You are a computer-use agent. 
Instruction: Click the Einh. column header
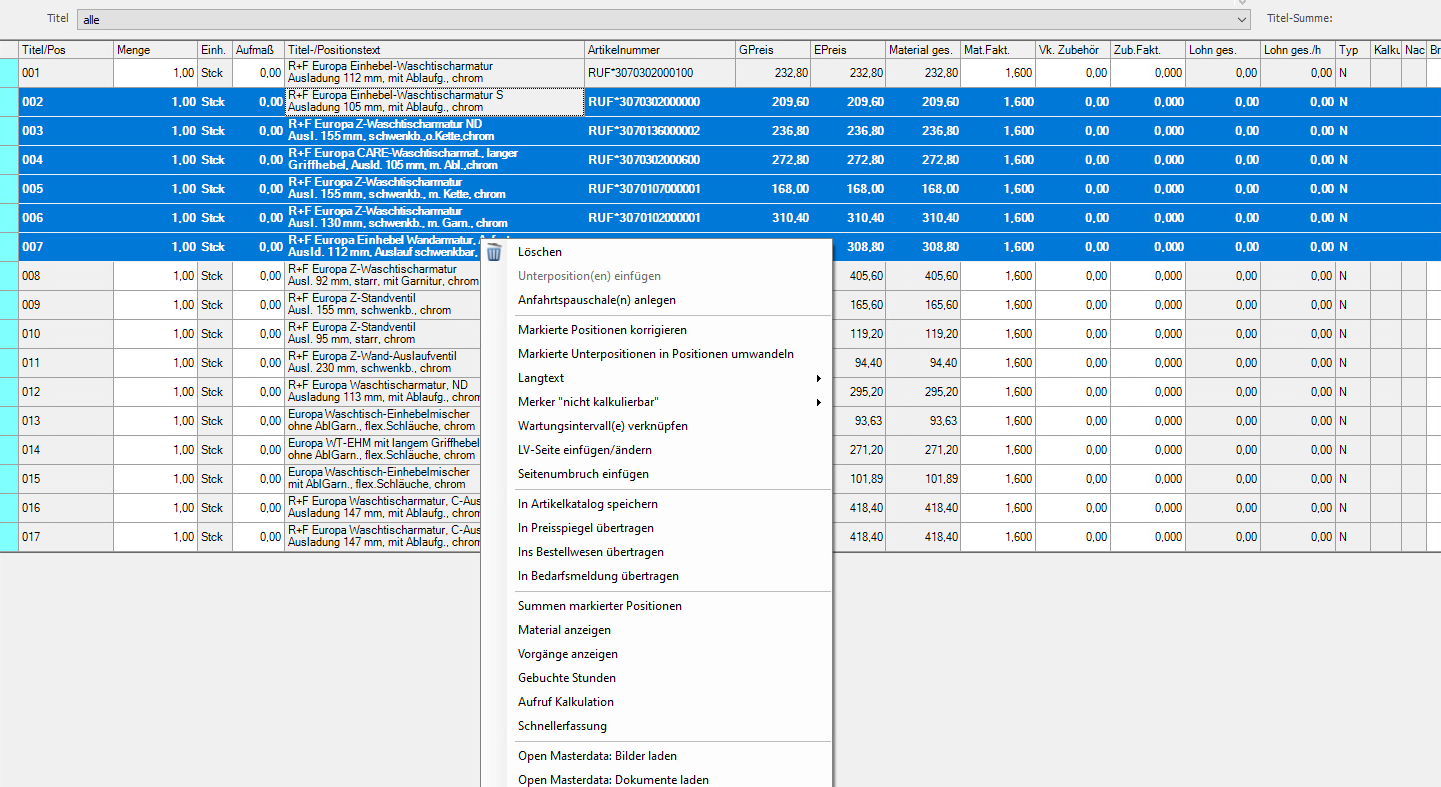click(x=215, y=50)
